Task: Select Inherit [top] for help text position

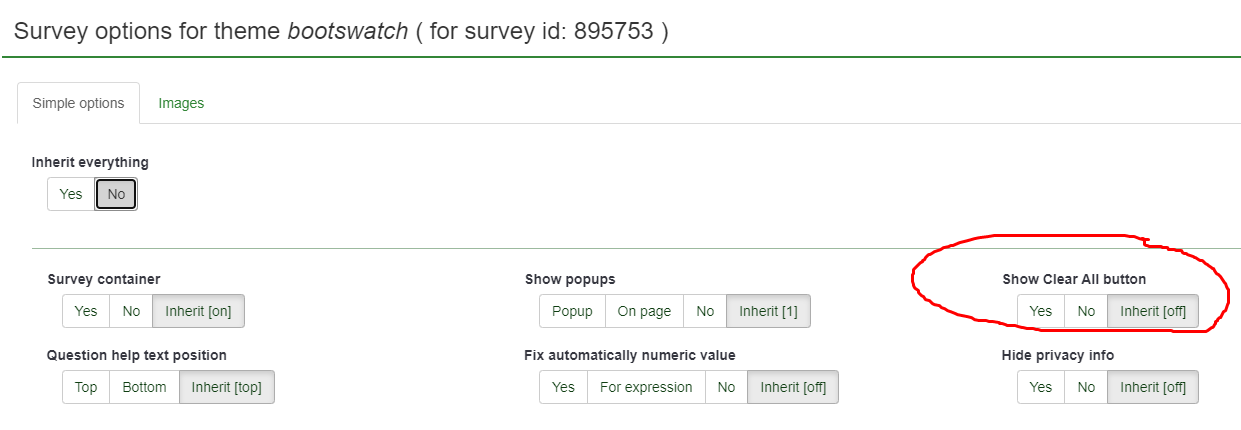Action: [226, 387]
